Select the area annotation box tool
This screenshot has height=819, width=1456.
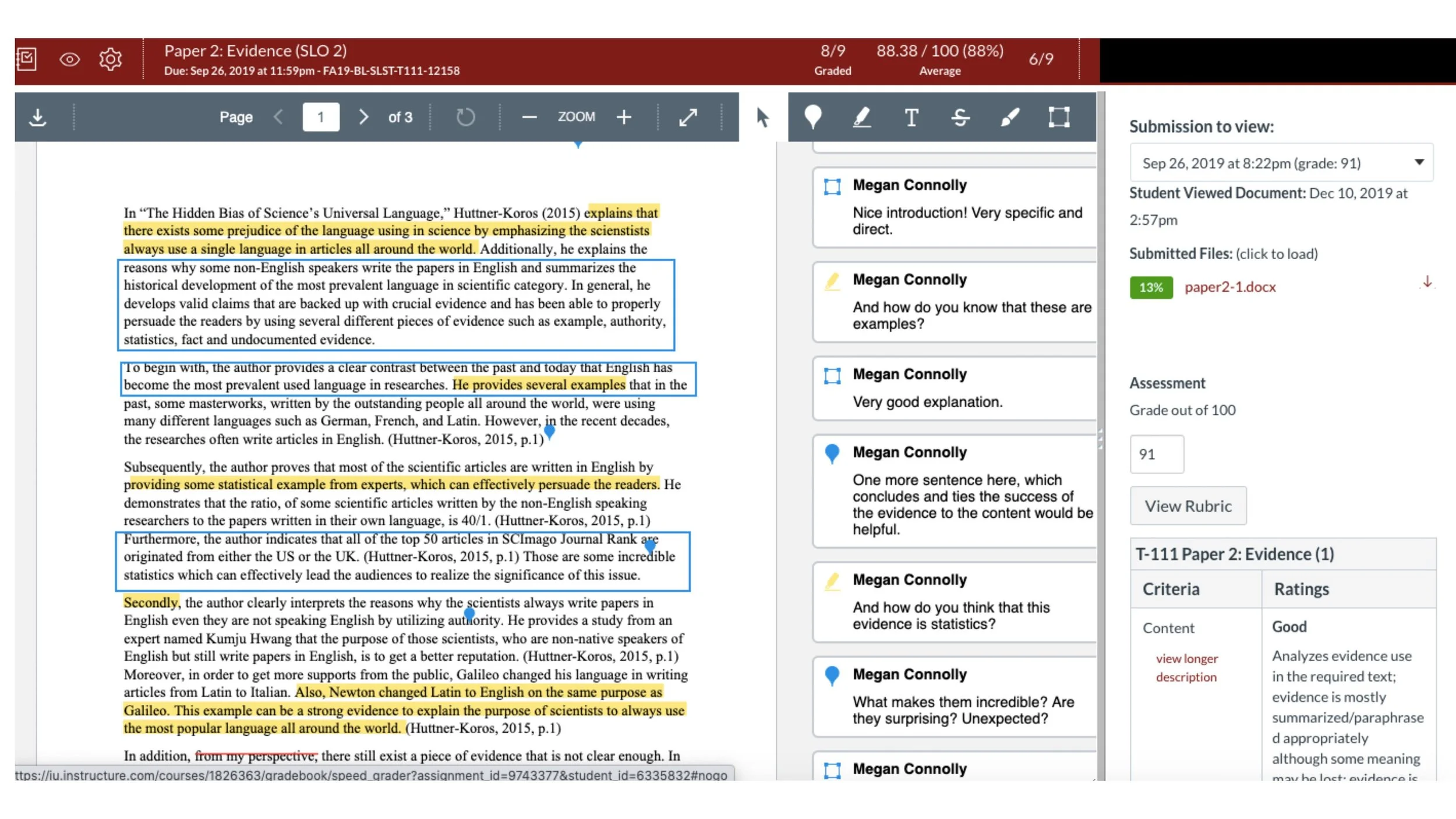(x=1059, y=117)
